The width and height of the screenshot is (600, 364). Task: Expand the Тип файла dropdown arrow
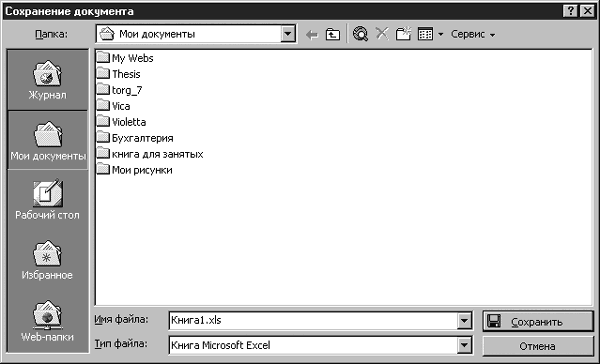(464, 345)
